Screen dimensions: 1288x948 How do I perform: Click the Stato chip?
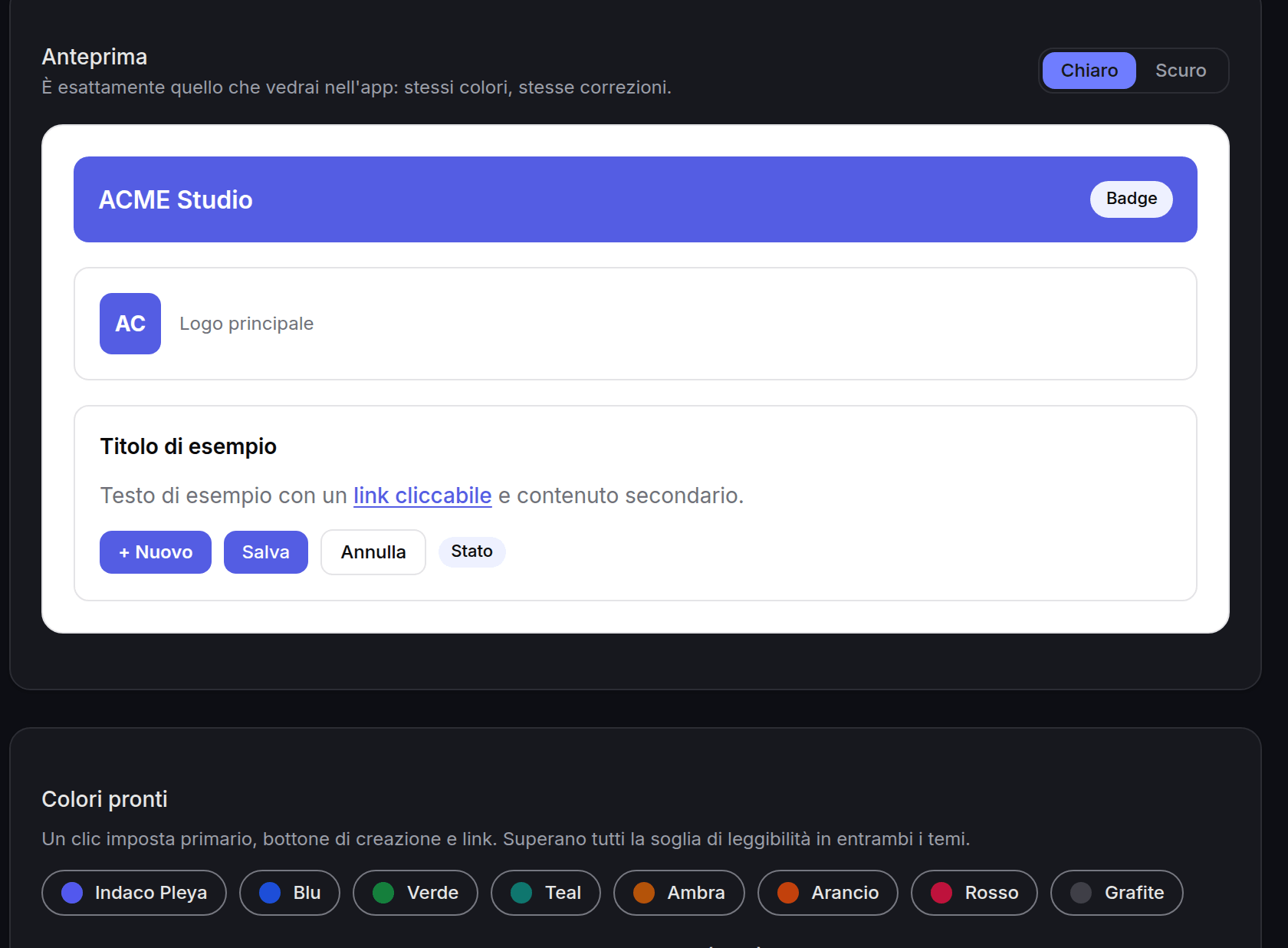click(472, 551)
